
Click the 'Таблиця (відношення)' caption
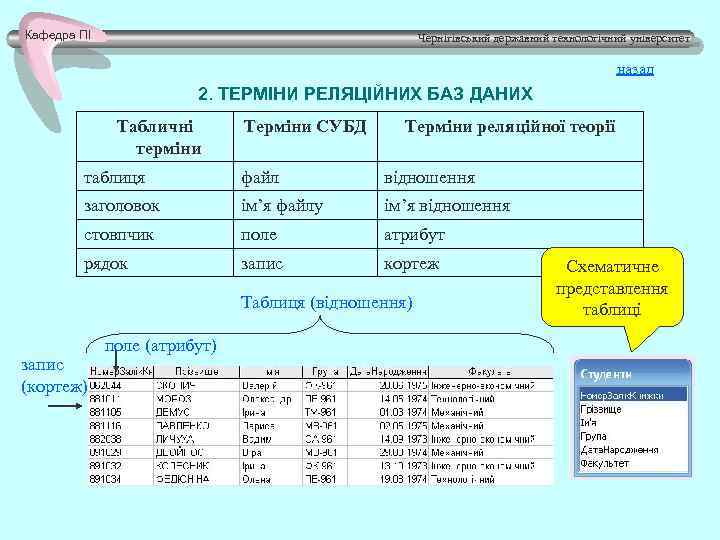click(326, 303)
